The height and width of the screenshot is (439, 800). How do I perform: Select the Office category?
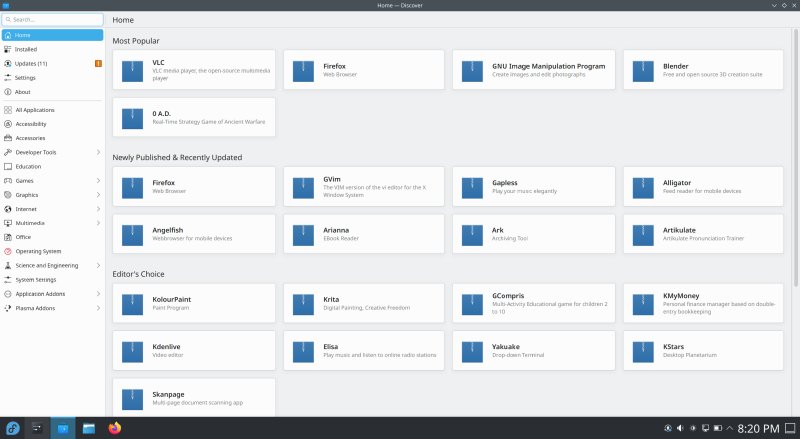point(52,237)
